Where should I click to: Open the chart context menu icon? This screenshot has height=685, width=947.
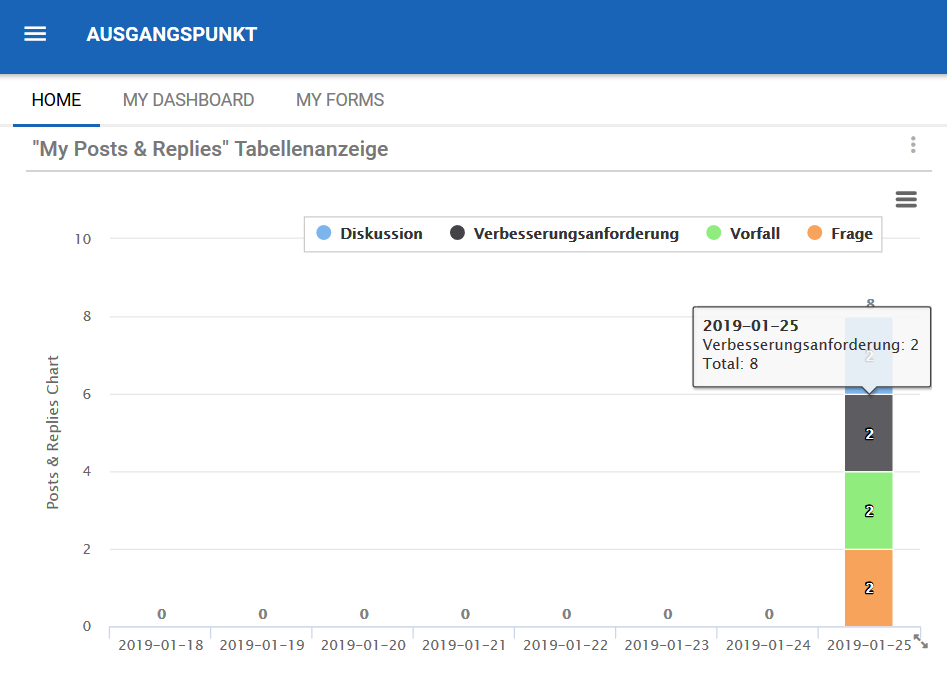point(906,199)
